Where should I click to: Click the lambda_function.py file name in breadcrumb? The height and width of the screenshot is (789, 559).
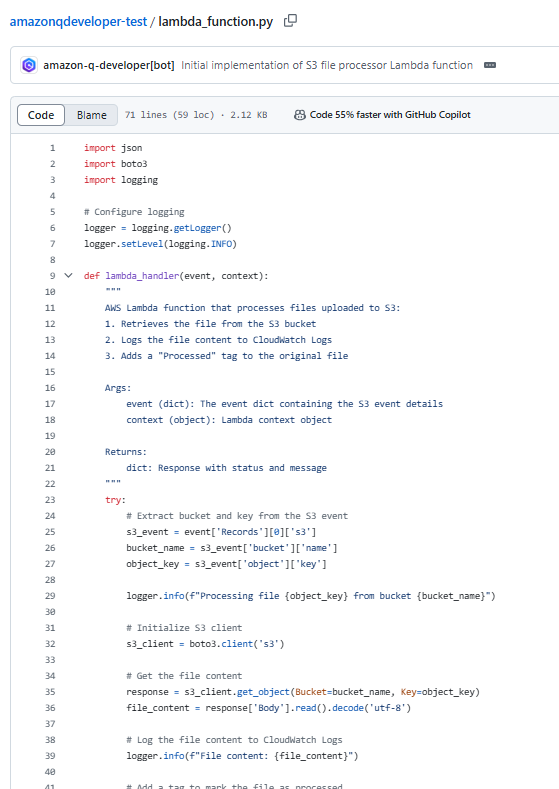(x=216, y=22)
